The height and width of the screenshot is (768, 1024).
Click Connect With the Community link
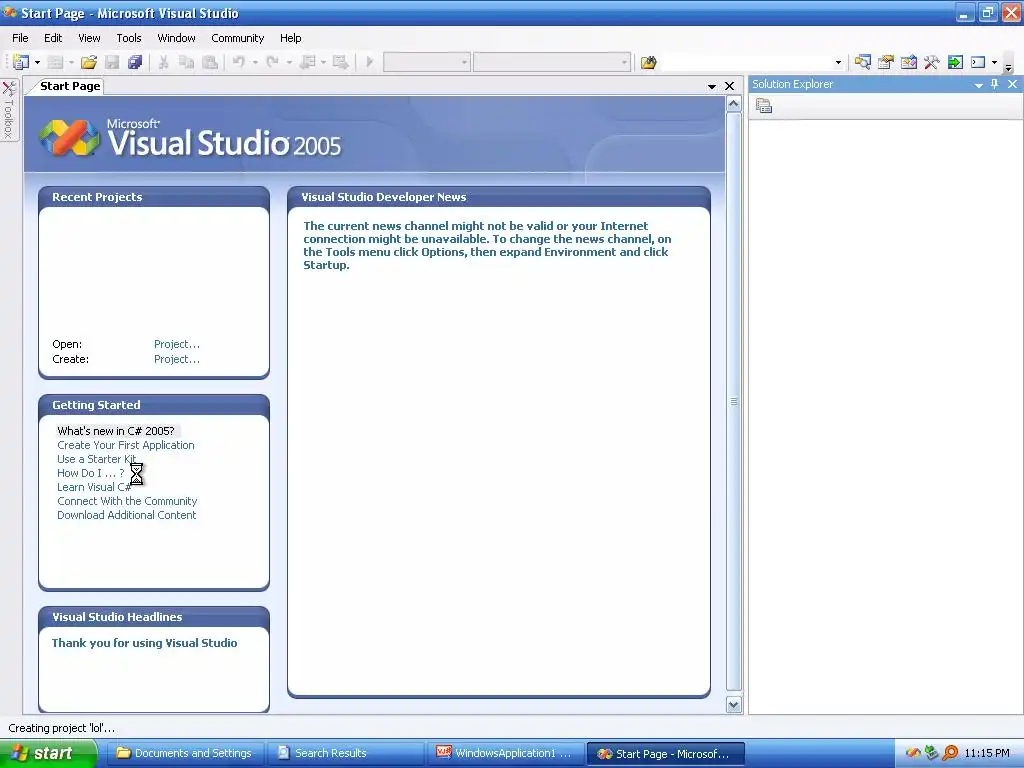[x=127, y=502]
